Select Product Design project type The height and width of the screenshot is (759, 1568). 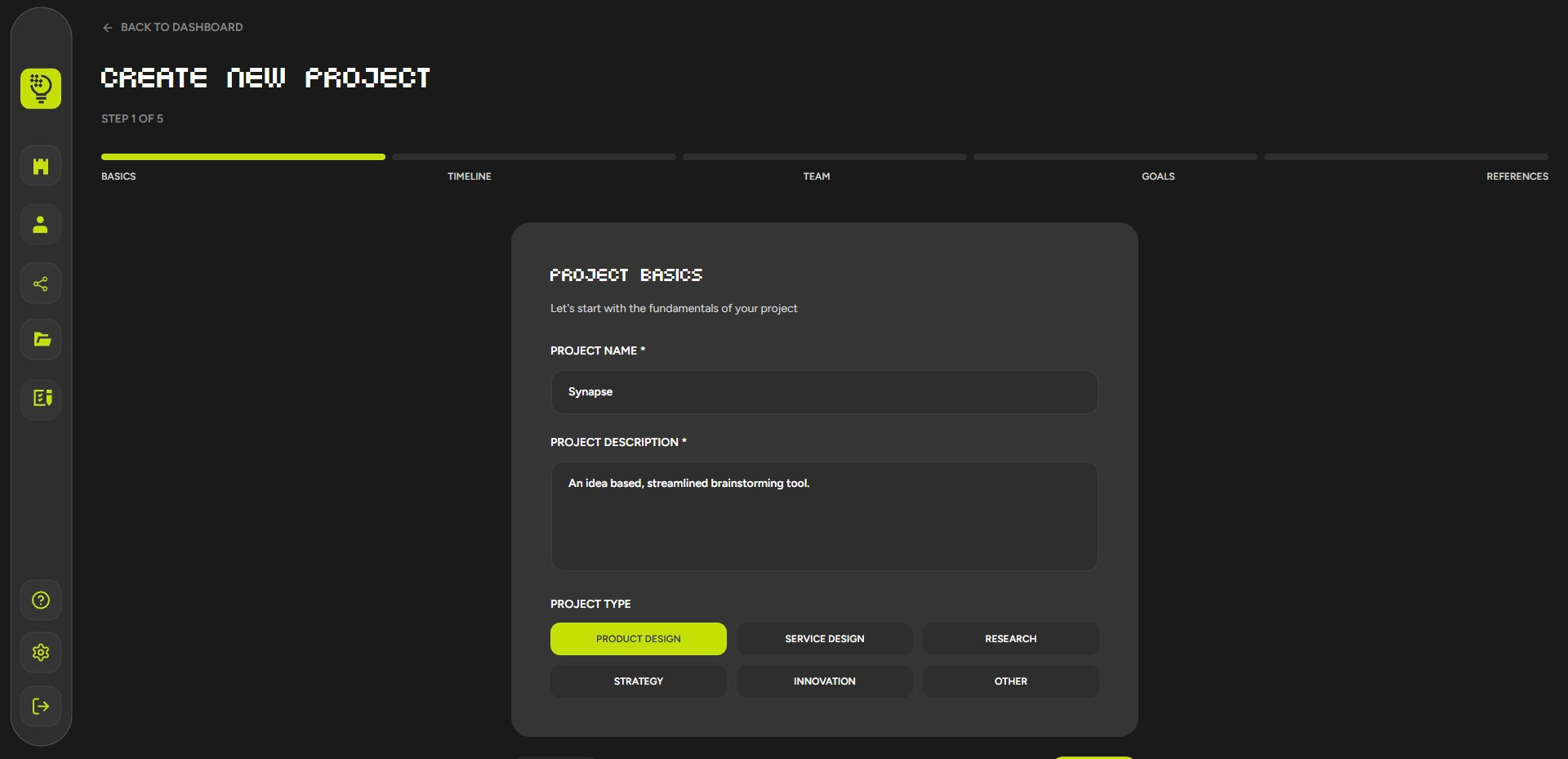click(x=639, y=639)
